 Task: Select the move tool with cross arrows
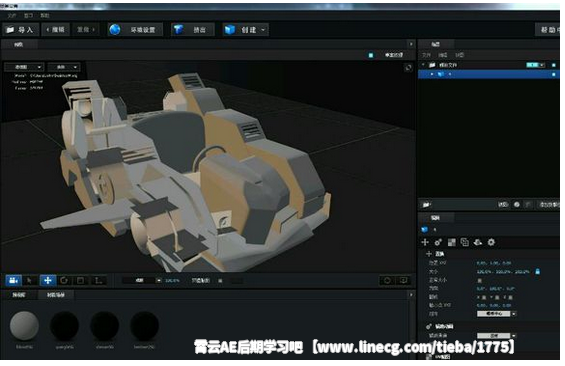(48, 280)
